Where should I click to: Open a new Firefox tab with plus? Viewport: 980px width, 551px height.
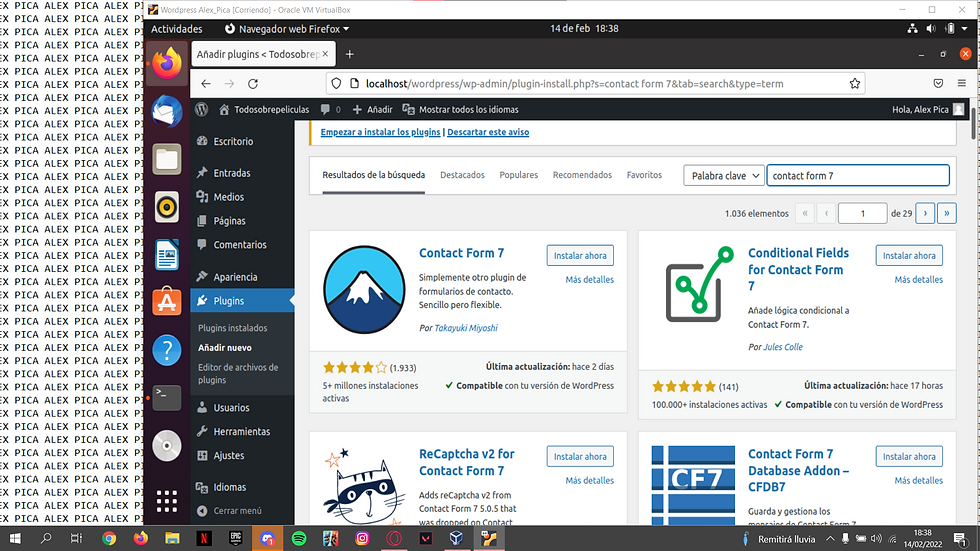[x=350, y=54]
